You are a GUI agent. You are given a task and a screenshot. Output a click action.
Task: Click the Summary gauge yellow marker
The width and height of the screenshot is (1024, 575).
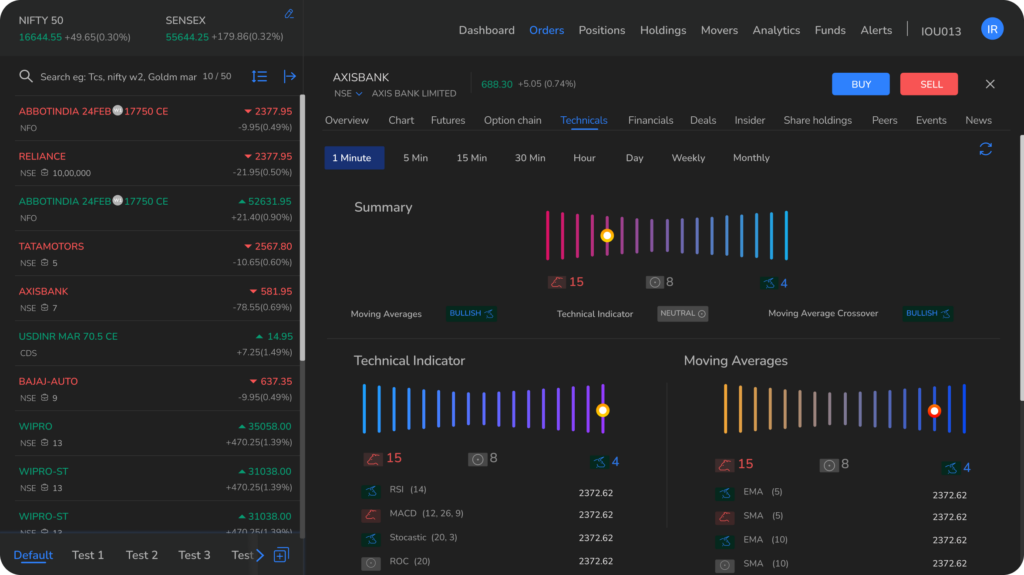pos(607,236)
